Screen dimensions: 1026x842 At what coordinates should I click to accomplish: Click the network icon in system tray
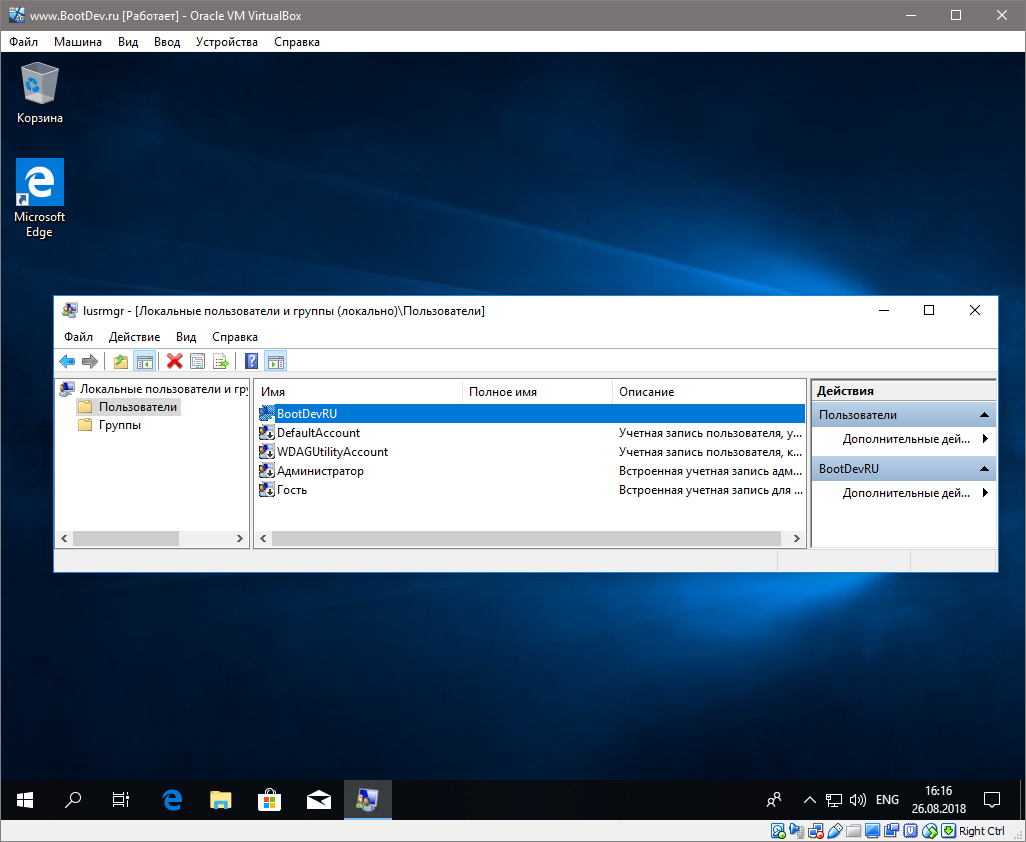coord(834,799)
